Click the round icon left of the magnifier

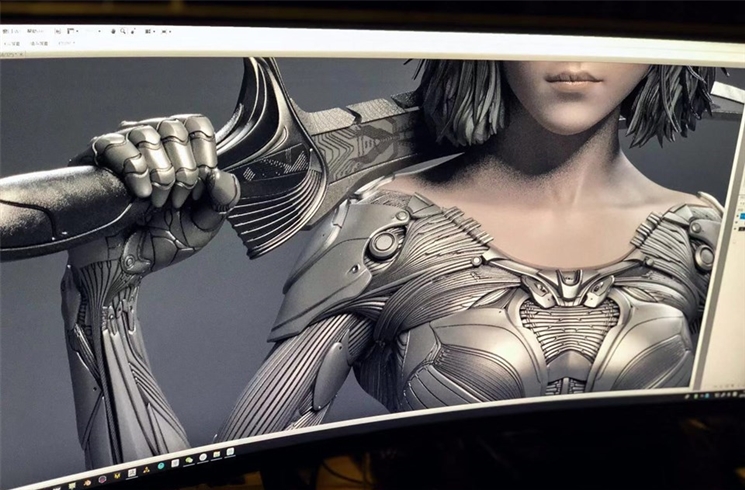pyautogui.click(x=113, y=32)
